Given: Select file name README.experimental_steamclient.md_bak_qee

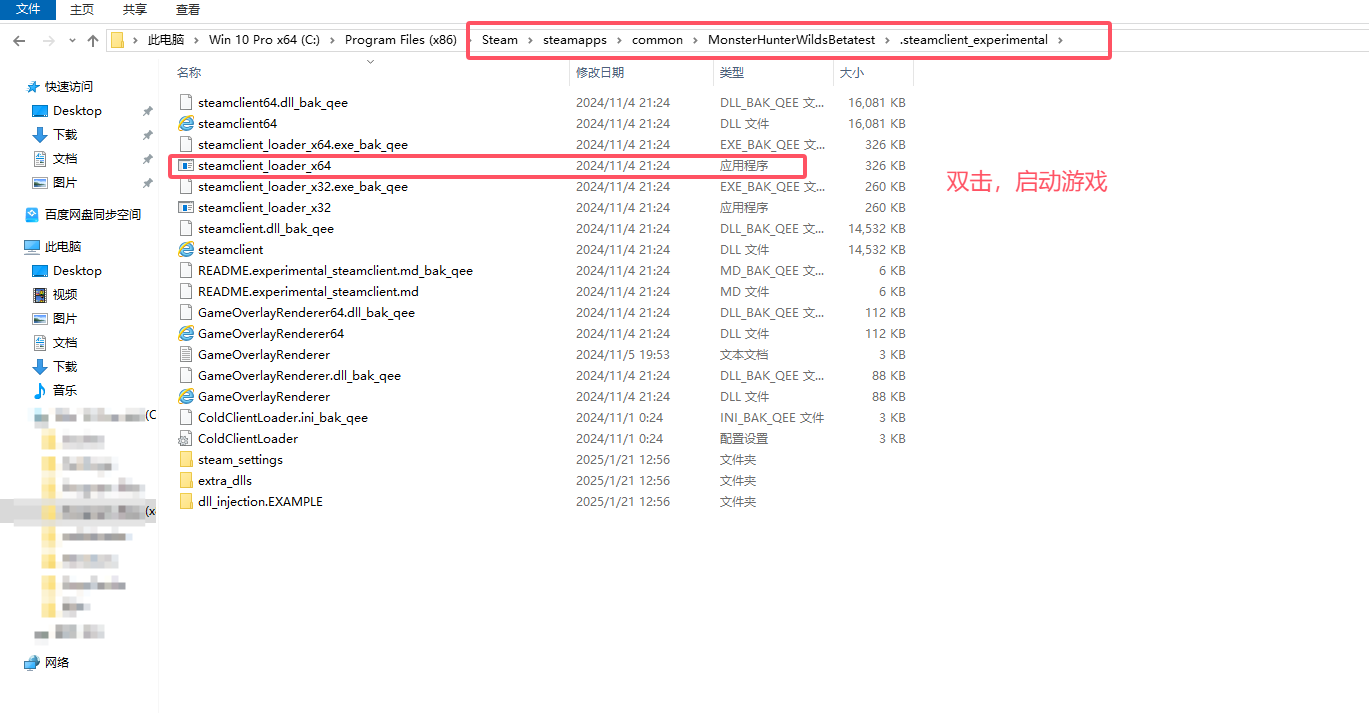Looking at the screenshot, I should [x=335, y=271].
